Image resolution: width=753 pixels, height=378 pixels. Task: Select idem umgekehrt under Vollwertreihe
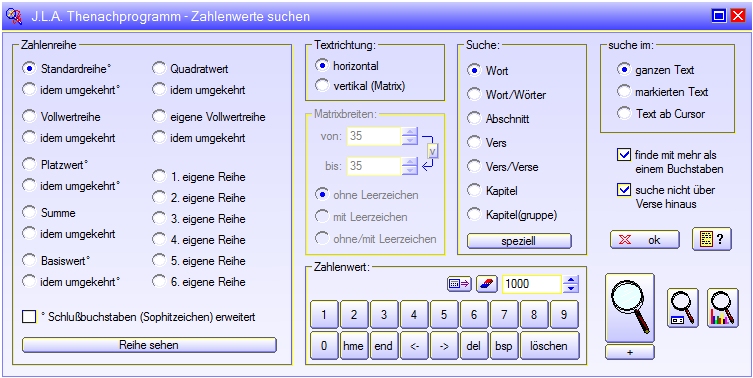(30, 137)
